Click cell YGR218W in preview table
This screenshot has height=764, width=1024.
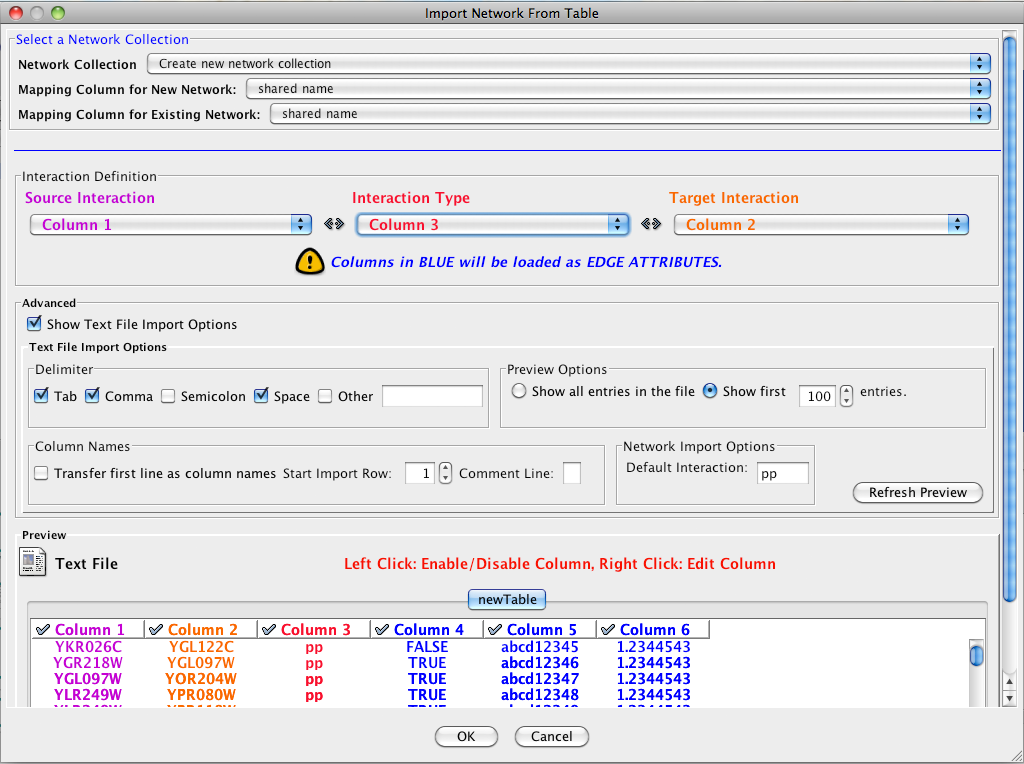88,663
